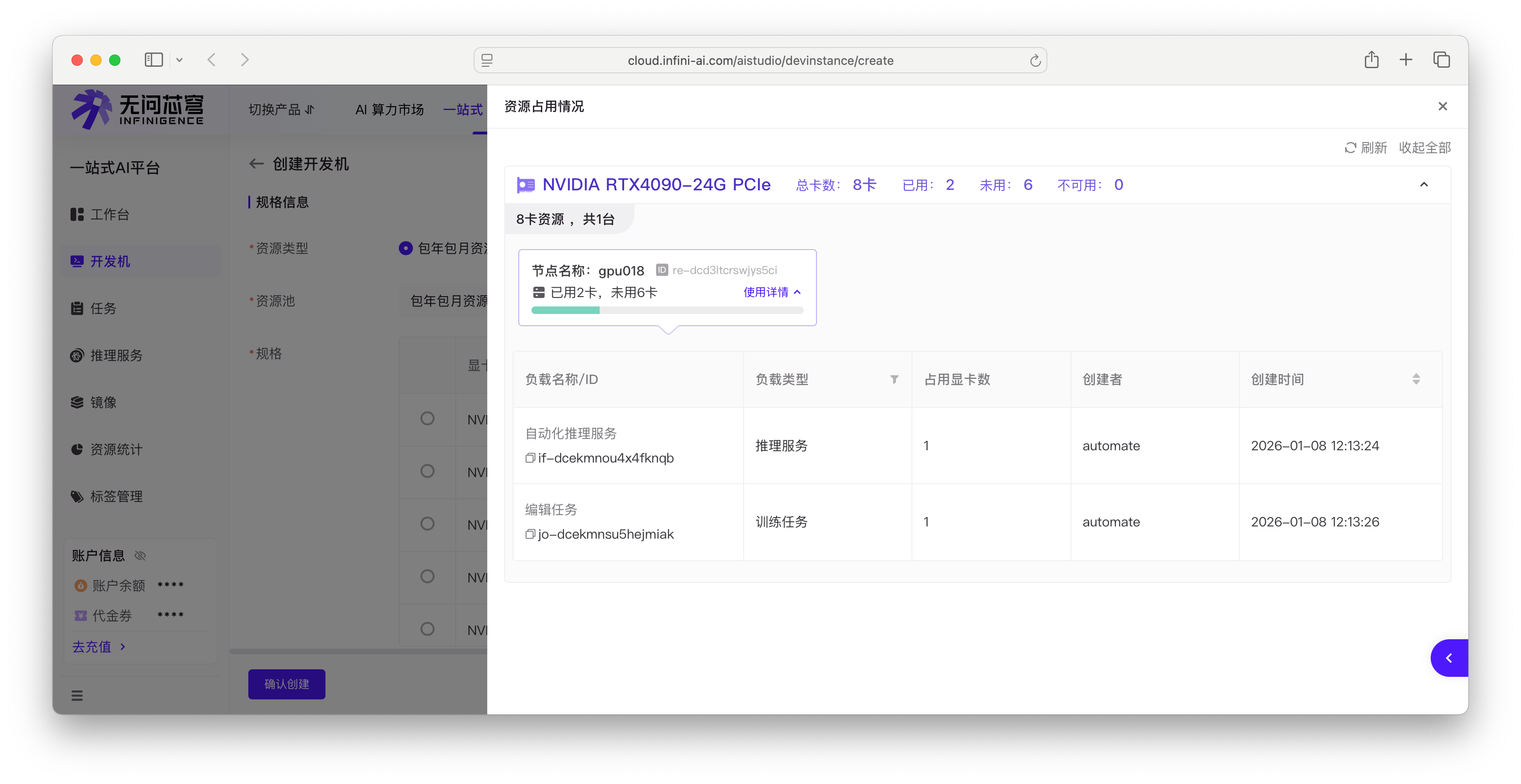This screenshot has height=784, width=1521.
Task: Copy the if-dcekmnou4x4fknqb ID icon
Action: (x=530, y=458)
